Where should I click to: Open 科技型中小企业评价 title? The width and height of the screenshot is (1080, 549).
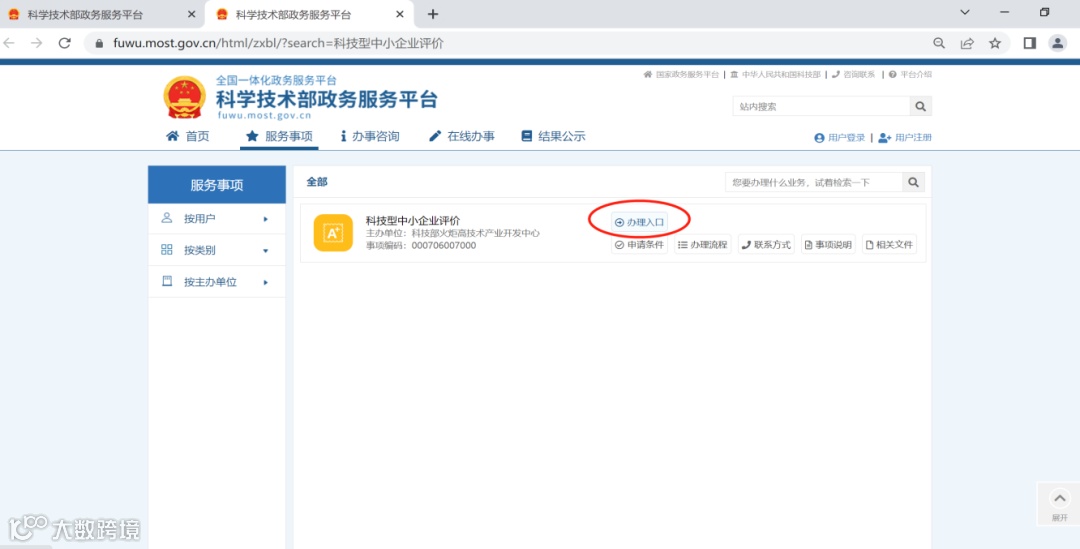tap(413, 220)
